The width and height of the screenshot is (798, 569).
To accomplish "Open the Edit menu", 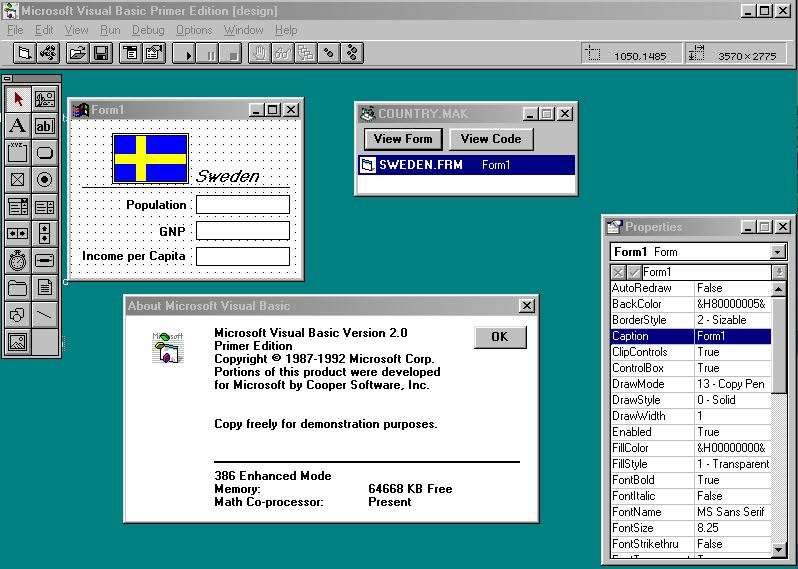I will click(x=44, y=30).
